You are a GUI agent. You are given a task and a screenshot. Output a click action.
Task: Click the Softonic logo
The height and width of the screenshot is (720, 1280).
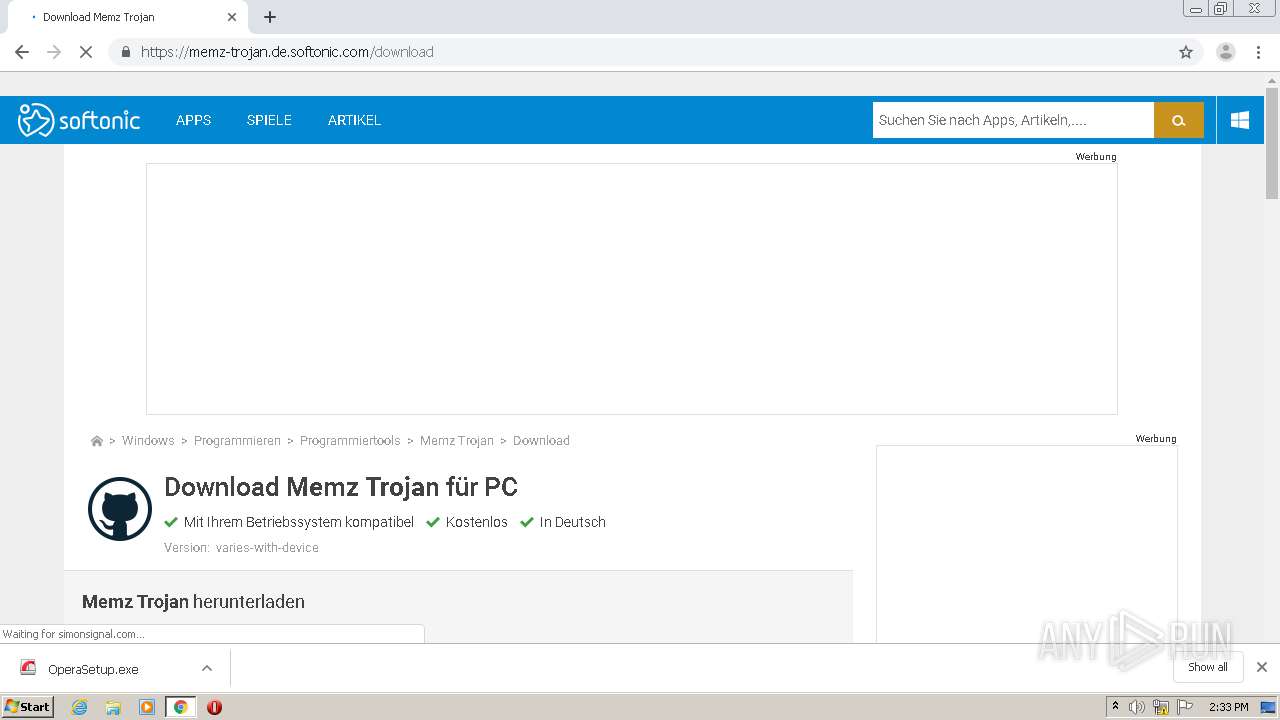pos(79,120)
